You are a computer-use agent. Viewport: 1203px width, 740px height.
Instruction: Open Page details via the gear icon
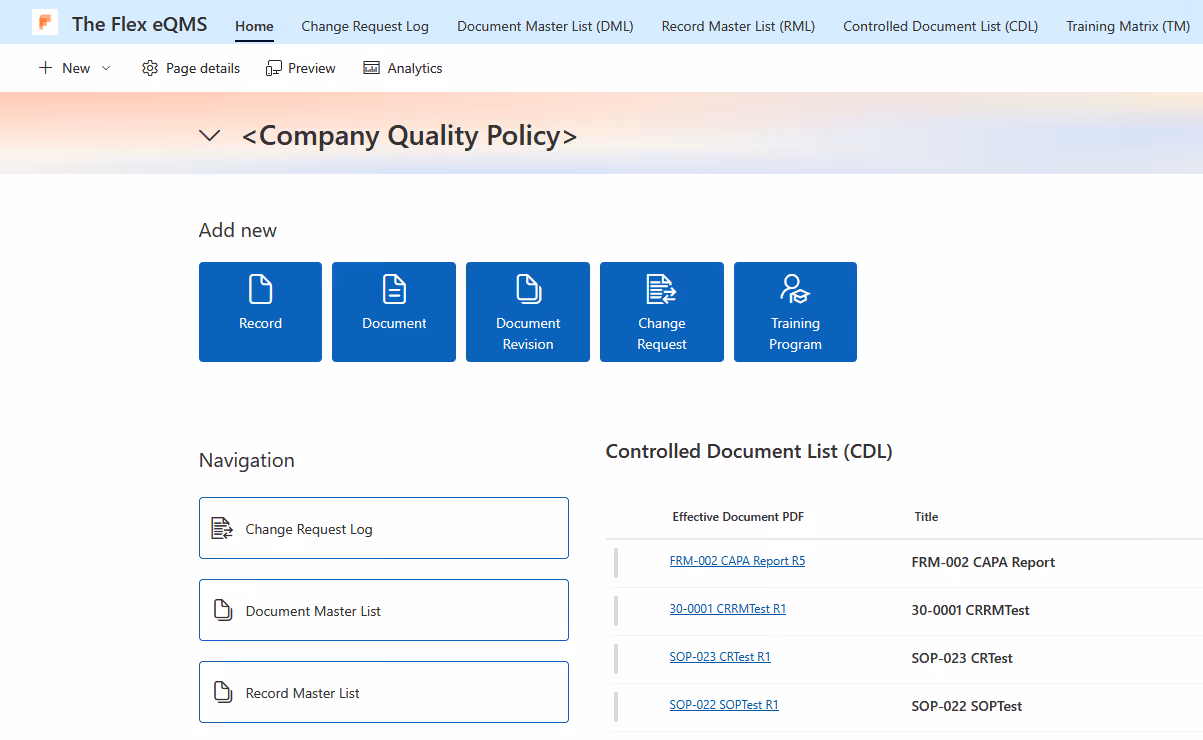coord(150,67)
